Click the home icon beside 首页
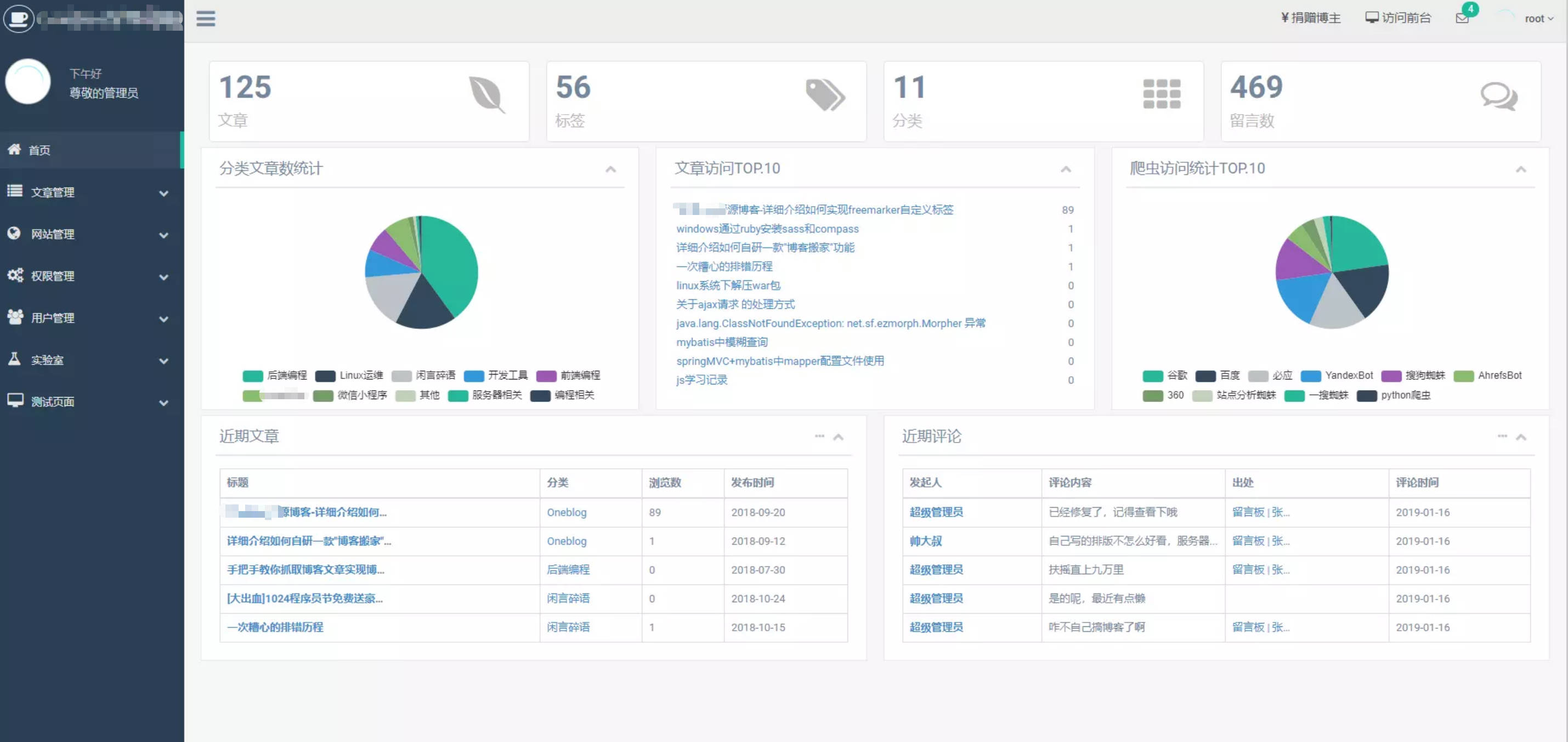Viewport: 1568px width, 742px height. [15, 149]
